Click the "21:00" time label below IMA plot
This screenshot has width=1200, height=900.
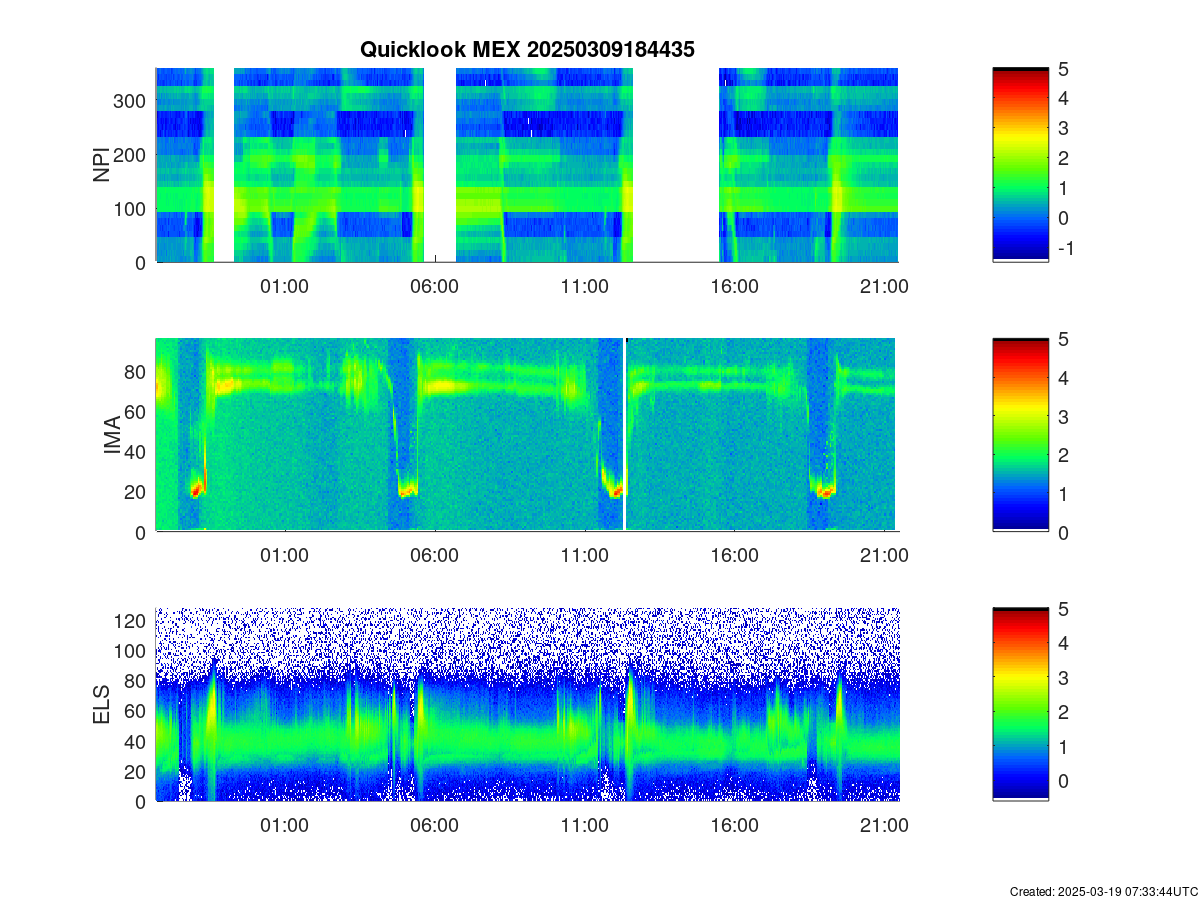885,555
